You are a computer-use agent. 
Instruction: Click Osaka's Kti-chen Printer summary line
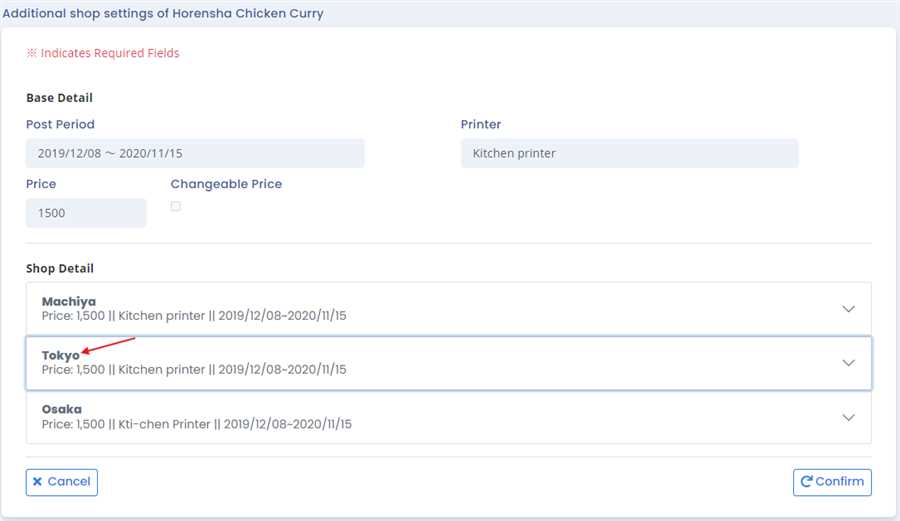click(x=197, y=424)
